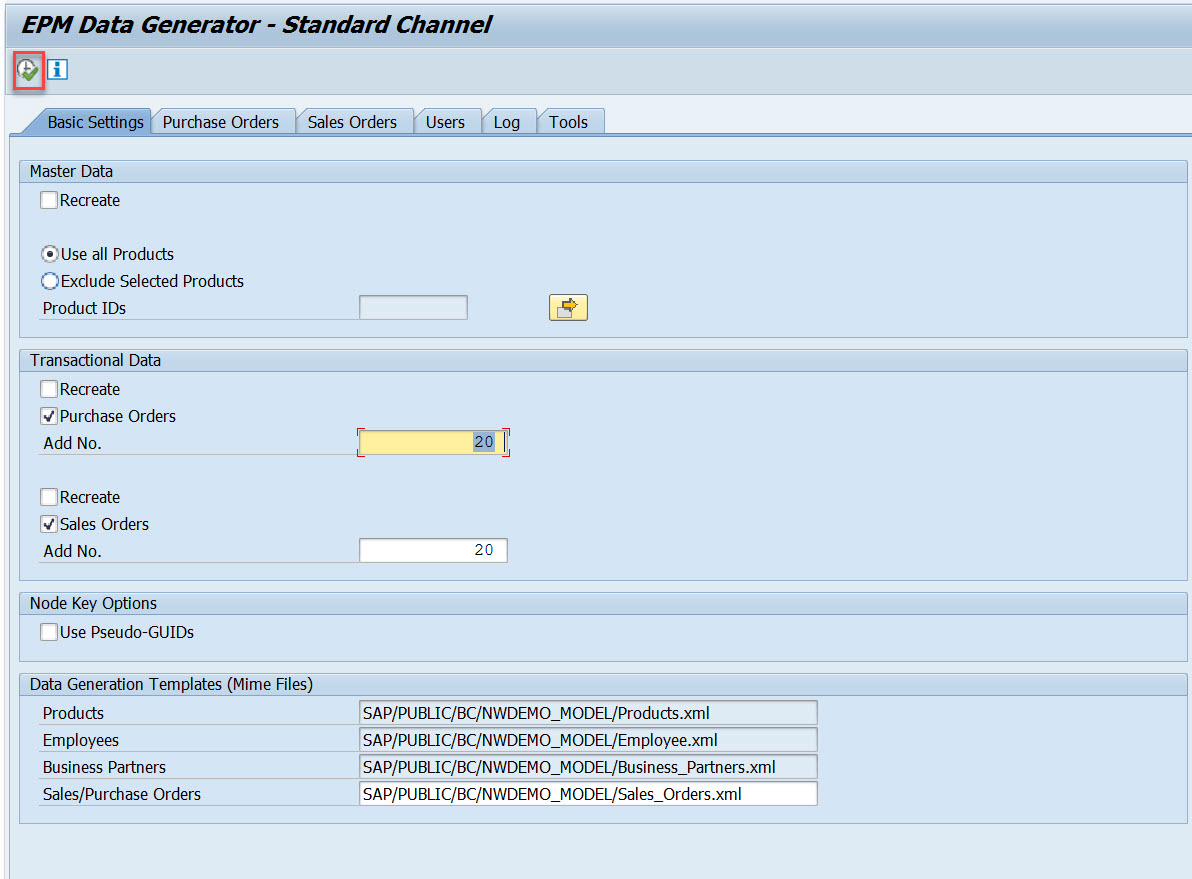Execute the EPM data generator program

pos(26,69)
